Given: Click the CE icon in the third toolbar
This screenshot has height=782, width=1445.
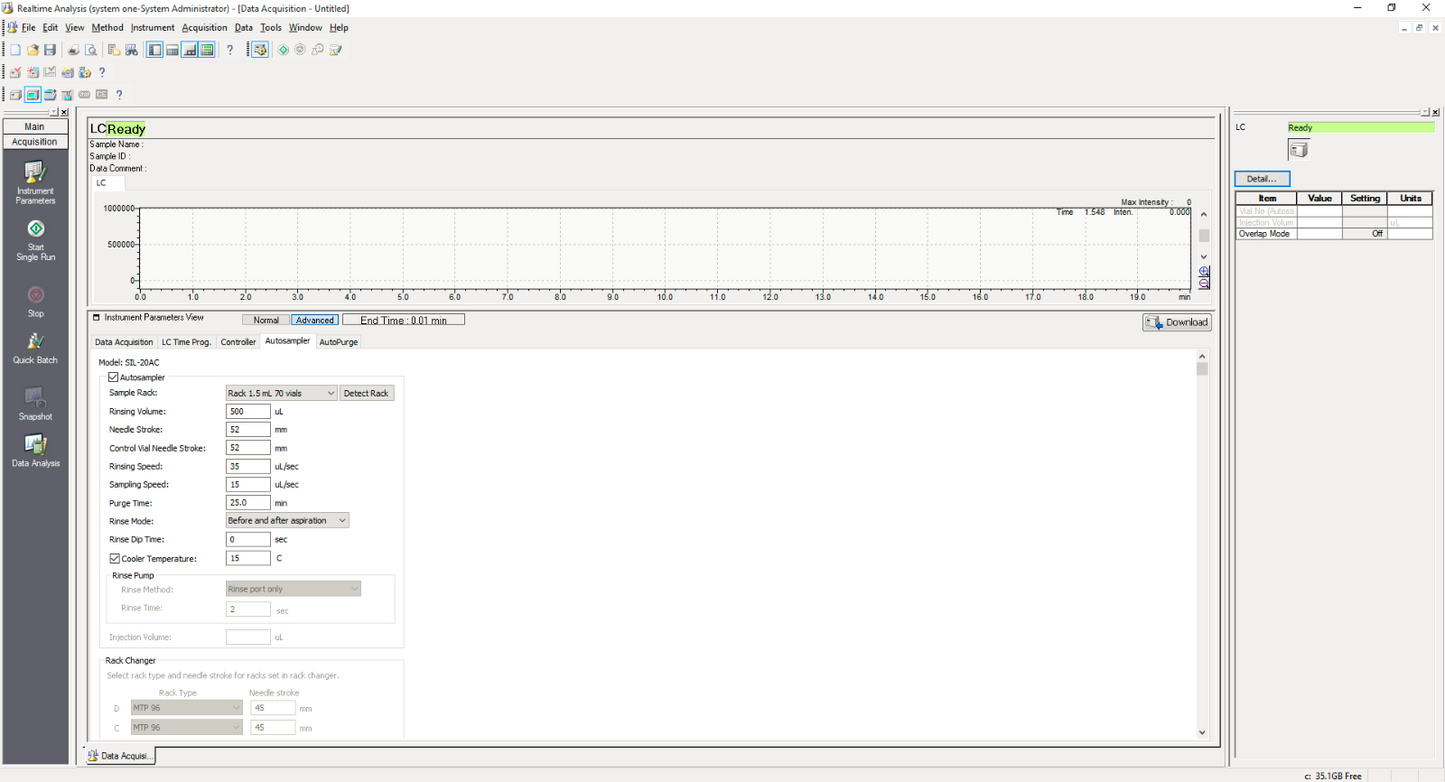Looking at the screenshot, I should (101, 95).
